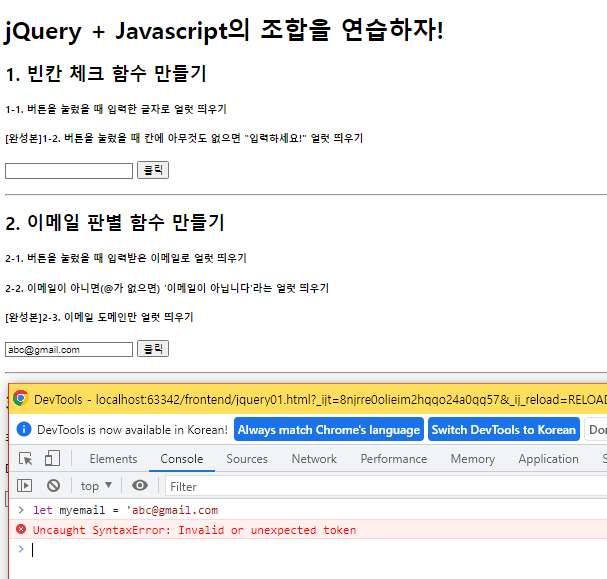The image size is (607, 579).
Task: Focus the console Filter field
Action: (386, 486)
